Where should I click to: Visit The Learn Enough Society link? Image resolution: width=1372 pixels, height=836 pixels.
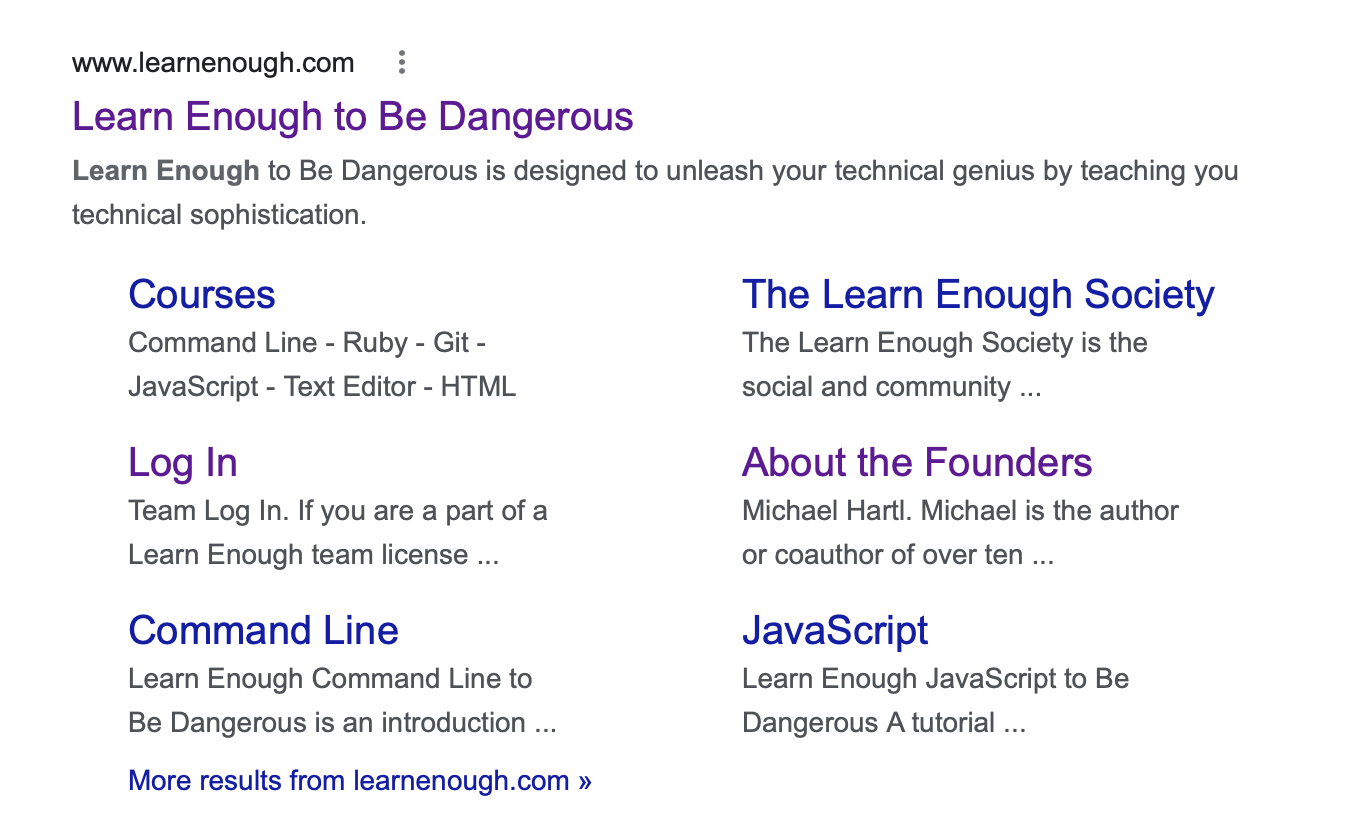click(x=977, y=295)
